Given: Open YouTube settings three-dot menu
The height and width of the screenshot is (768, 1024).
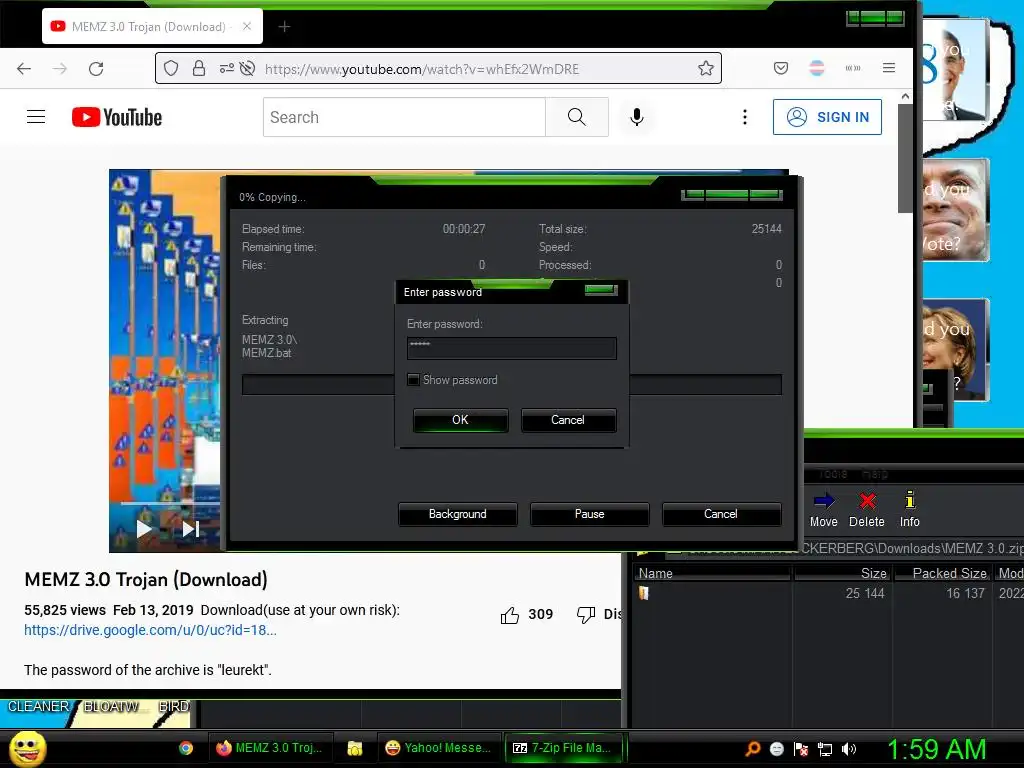Looking at the screenshot, I should pos(744,117).
